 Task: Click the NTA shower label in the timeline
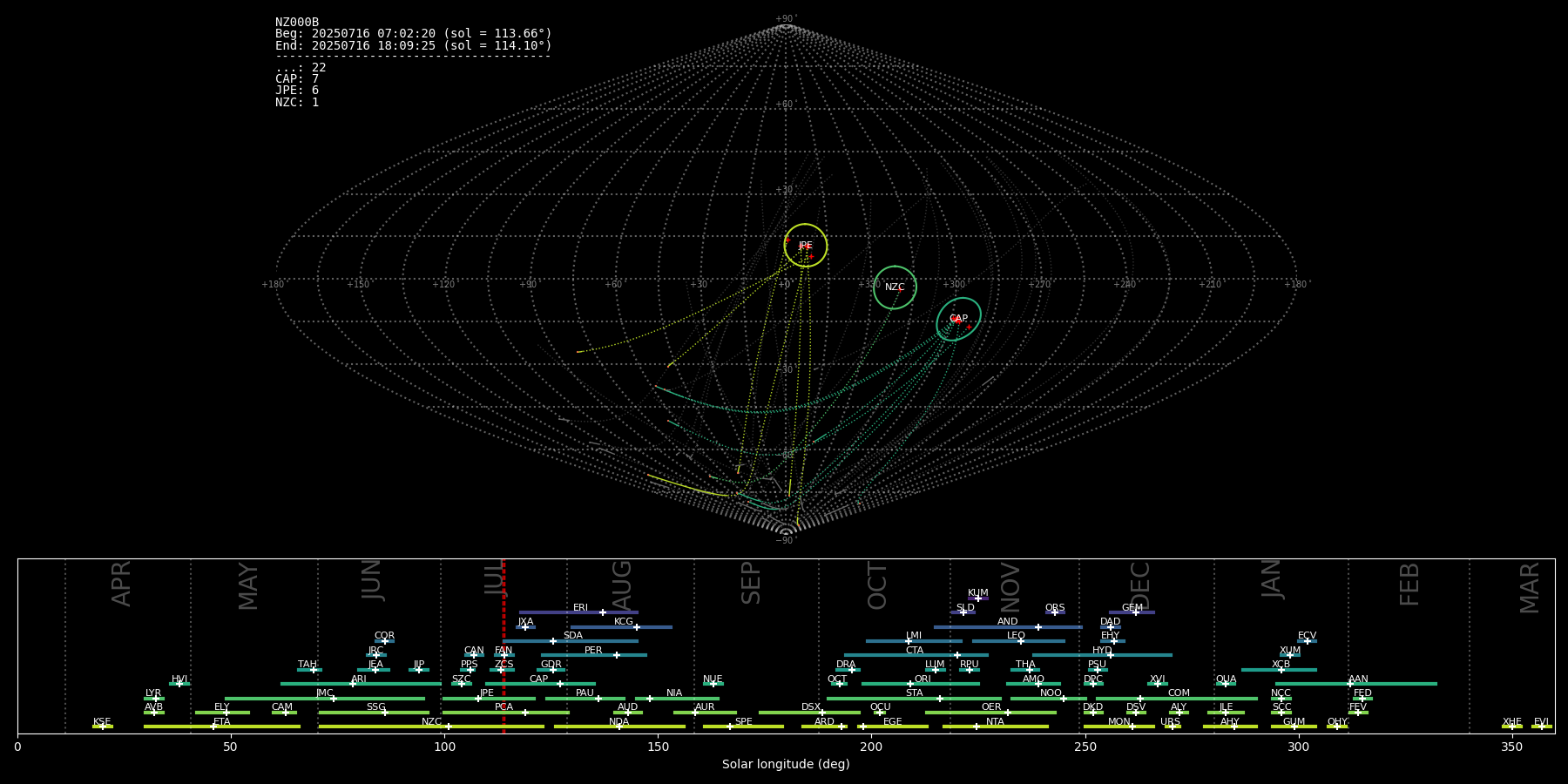coord(995,721)
